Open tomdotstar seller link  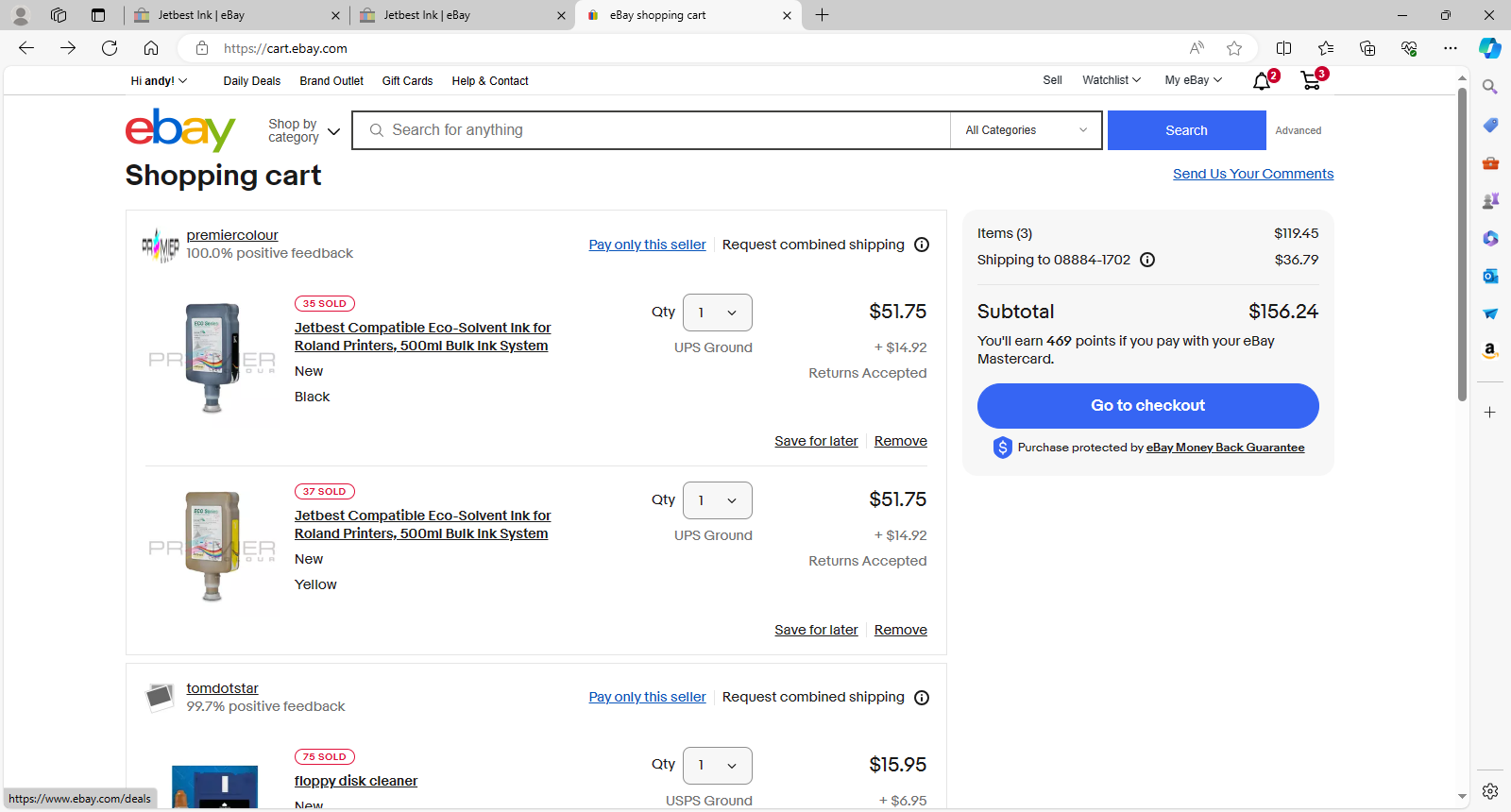pos(222,688)
